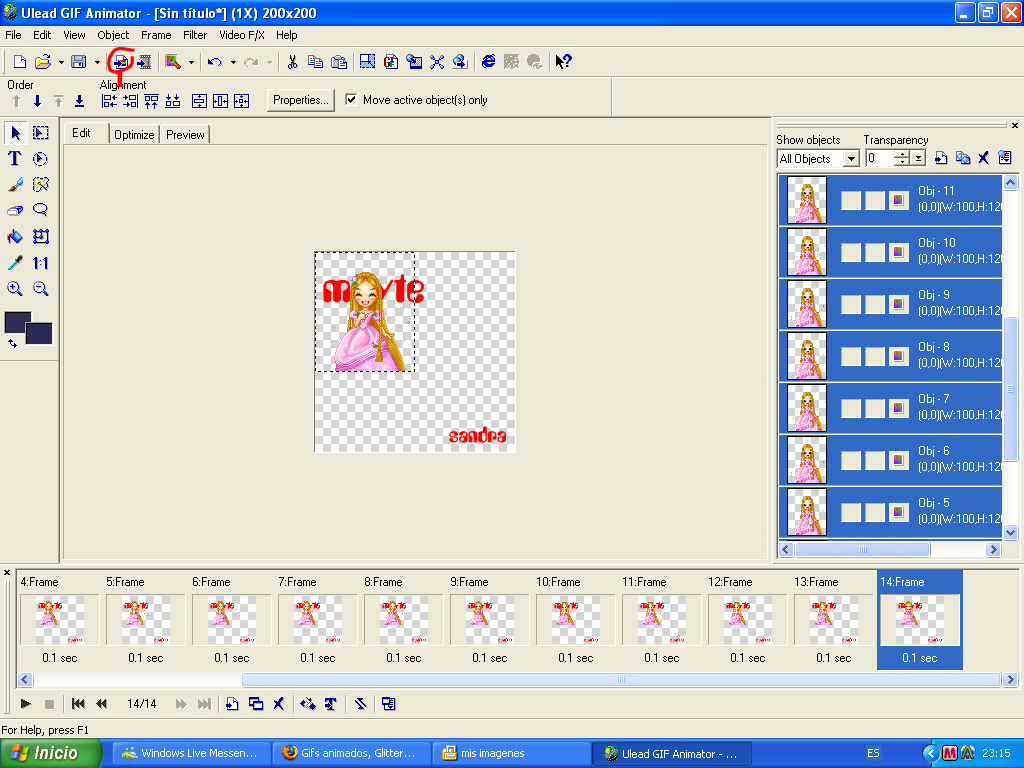This screenshot has height=768, width=1024.
Task: Toggle the first box of Obj - 7
Action: (850, 408)
